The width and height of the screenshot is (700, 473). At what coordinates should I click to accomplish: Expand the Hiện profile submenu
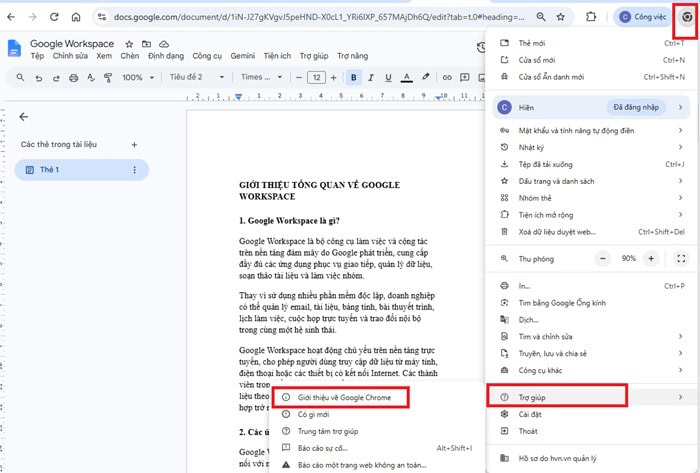coord(680,108)
